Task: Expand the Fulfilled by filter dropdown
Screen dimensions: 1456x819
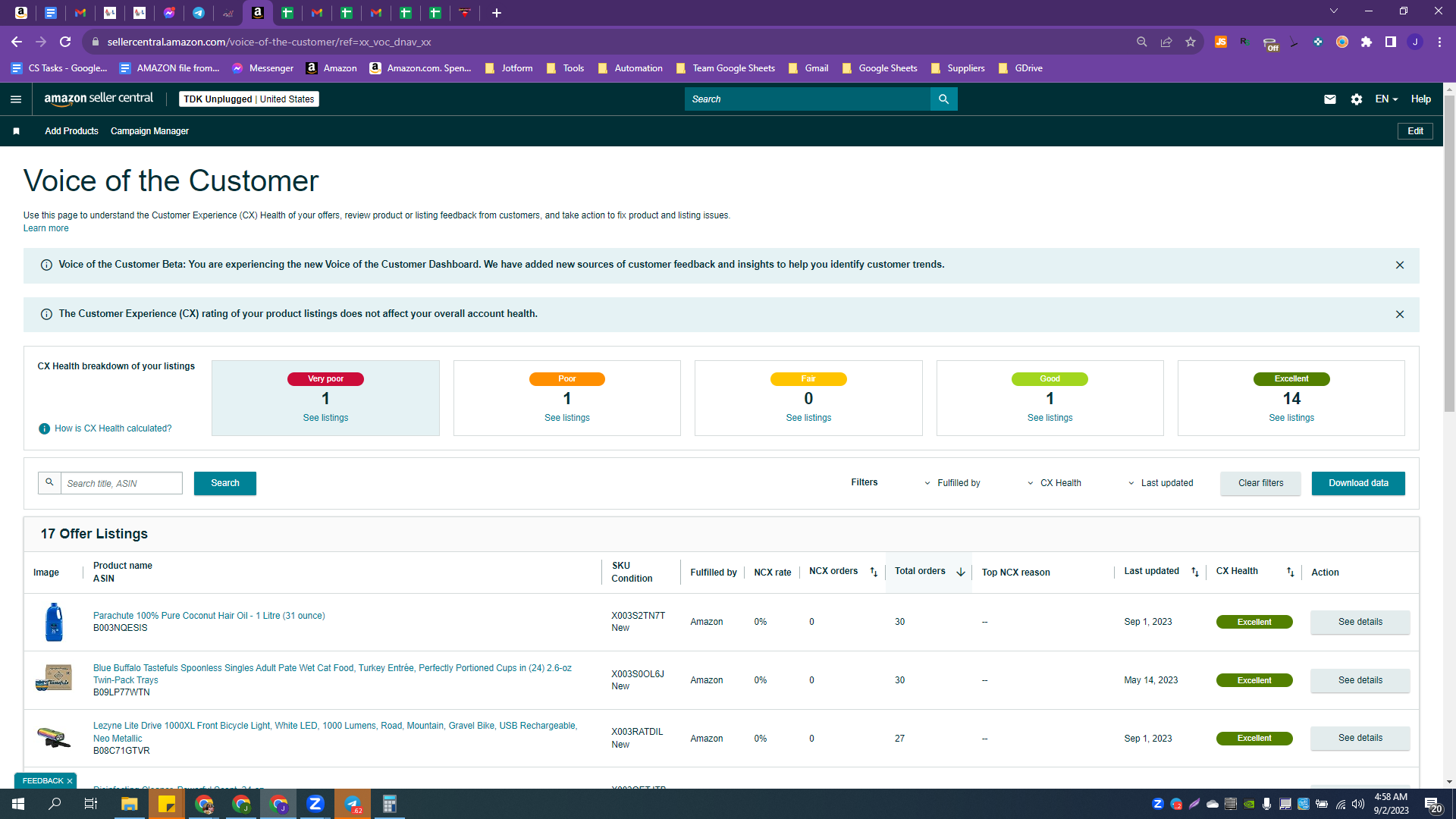Action: (952, 484)
